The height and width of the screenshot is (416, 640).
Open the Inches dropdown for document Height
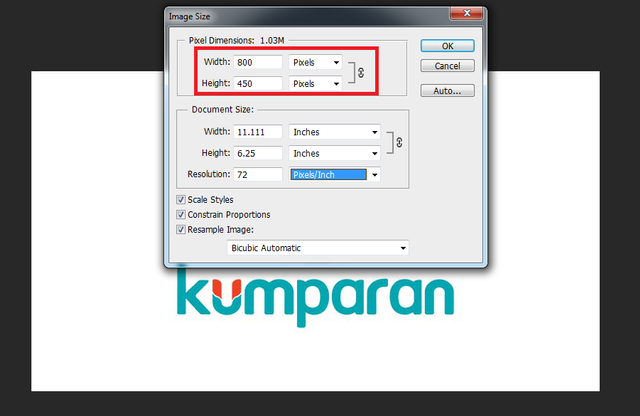(334, 153)
